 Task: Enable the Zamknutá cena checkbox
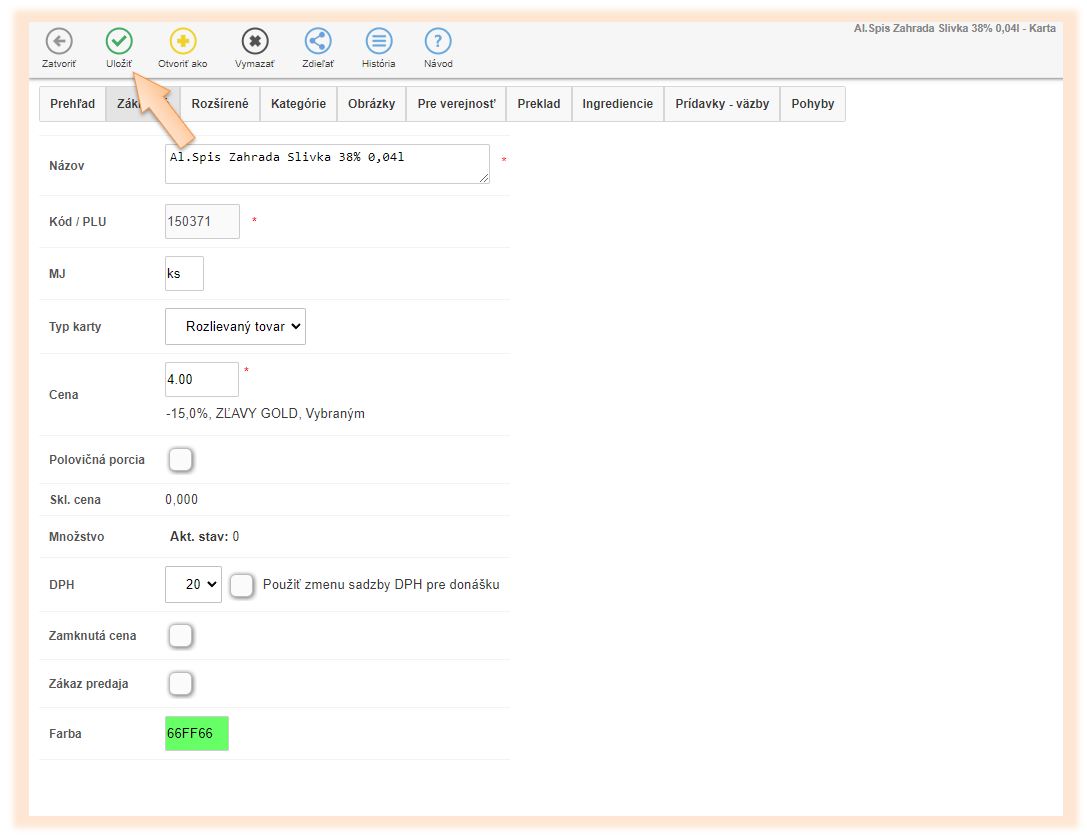coord(181,636)
